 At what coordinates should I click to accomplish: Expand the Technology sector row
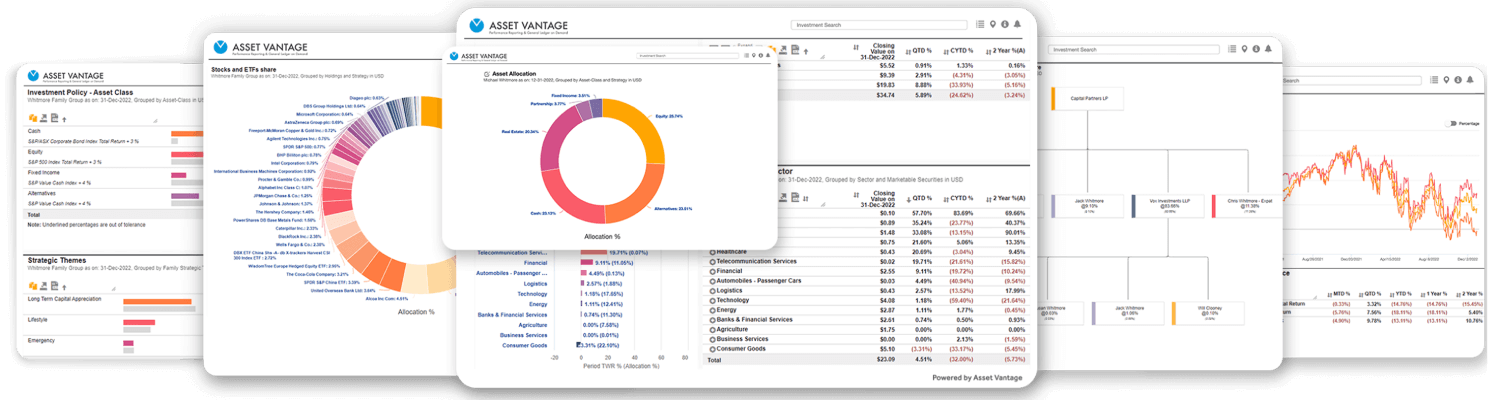[713, 300]
